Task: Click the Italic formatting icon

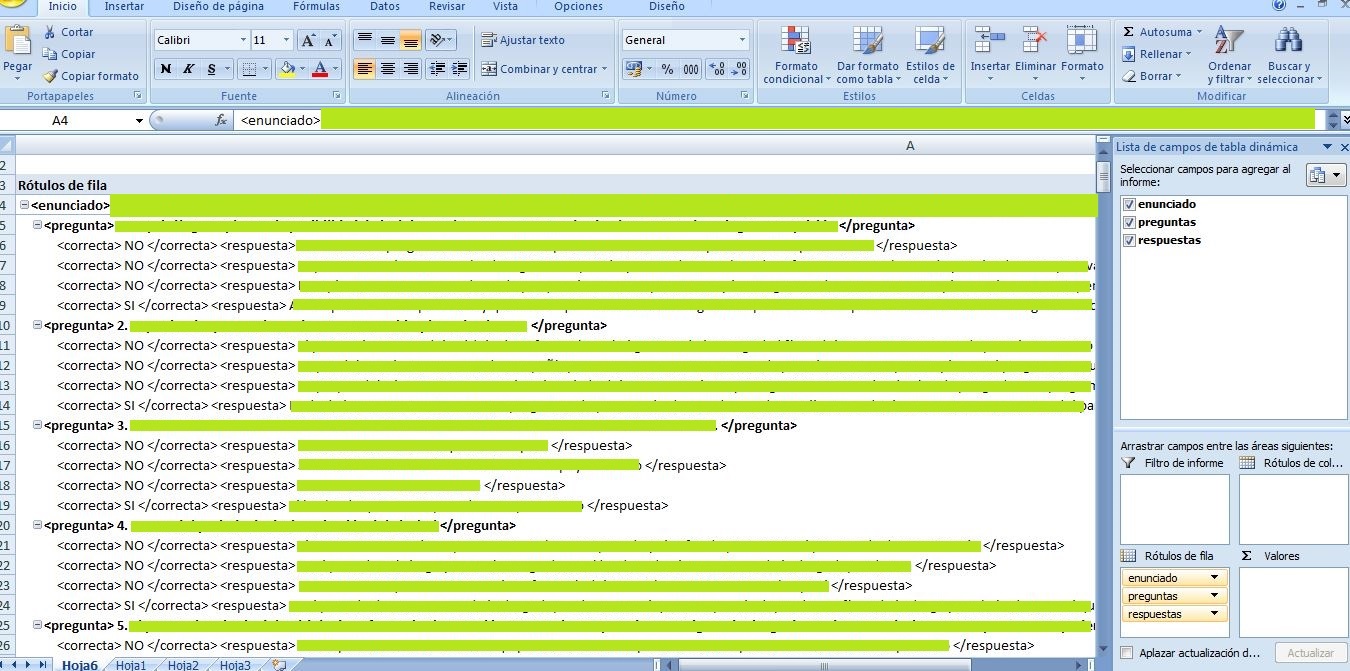Action: click(x=189, y=69)
